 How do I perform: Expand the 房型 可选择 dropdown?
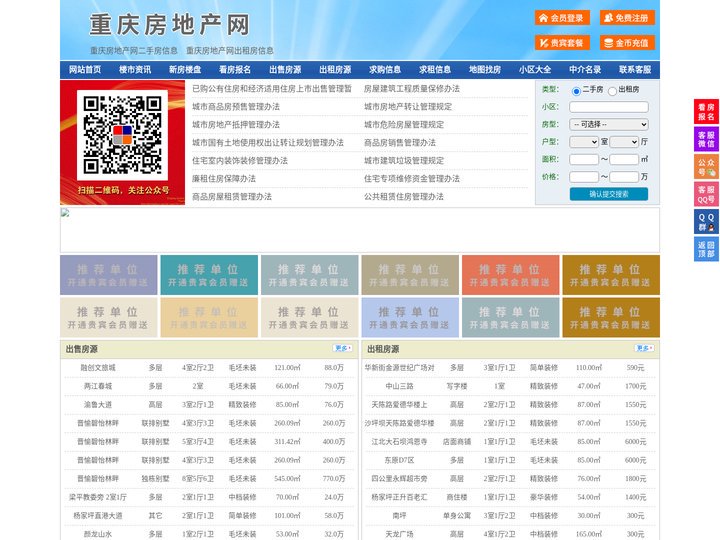[x=609, y=124]
